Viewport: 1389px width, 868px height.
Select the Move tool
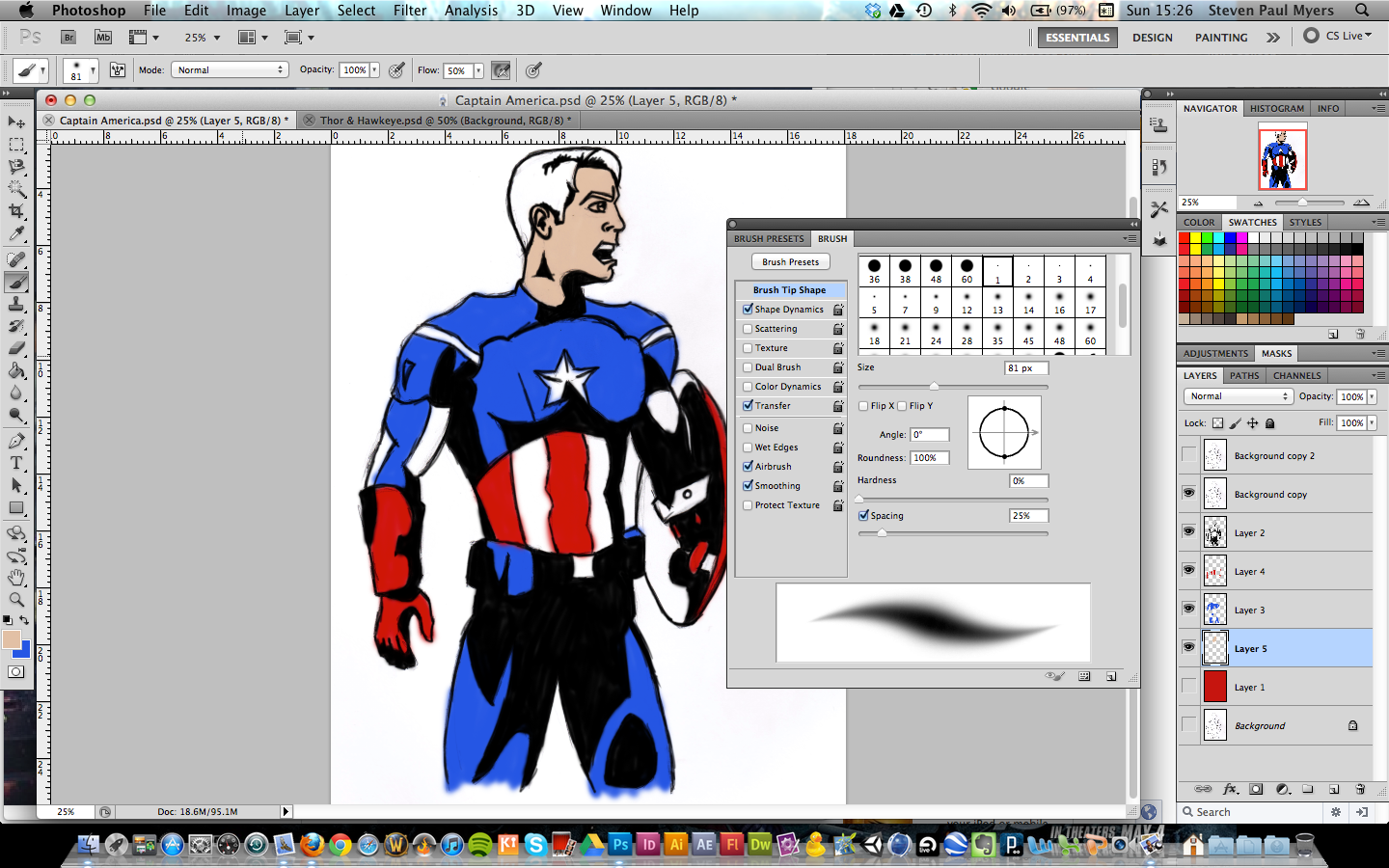16,122
